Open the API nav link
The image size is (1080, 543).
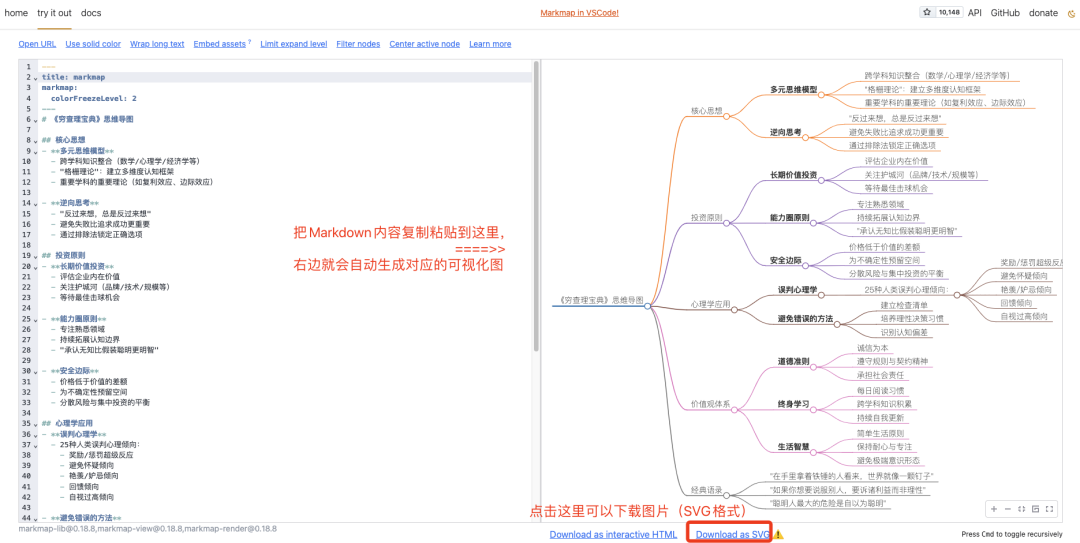click(x=975, y=12)
